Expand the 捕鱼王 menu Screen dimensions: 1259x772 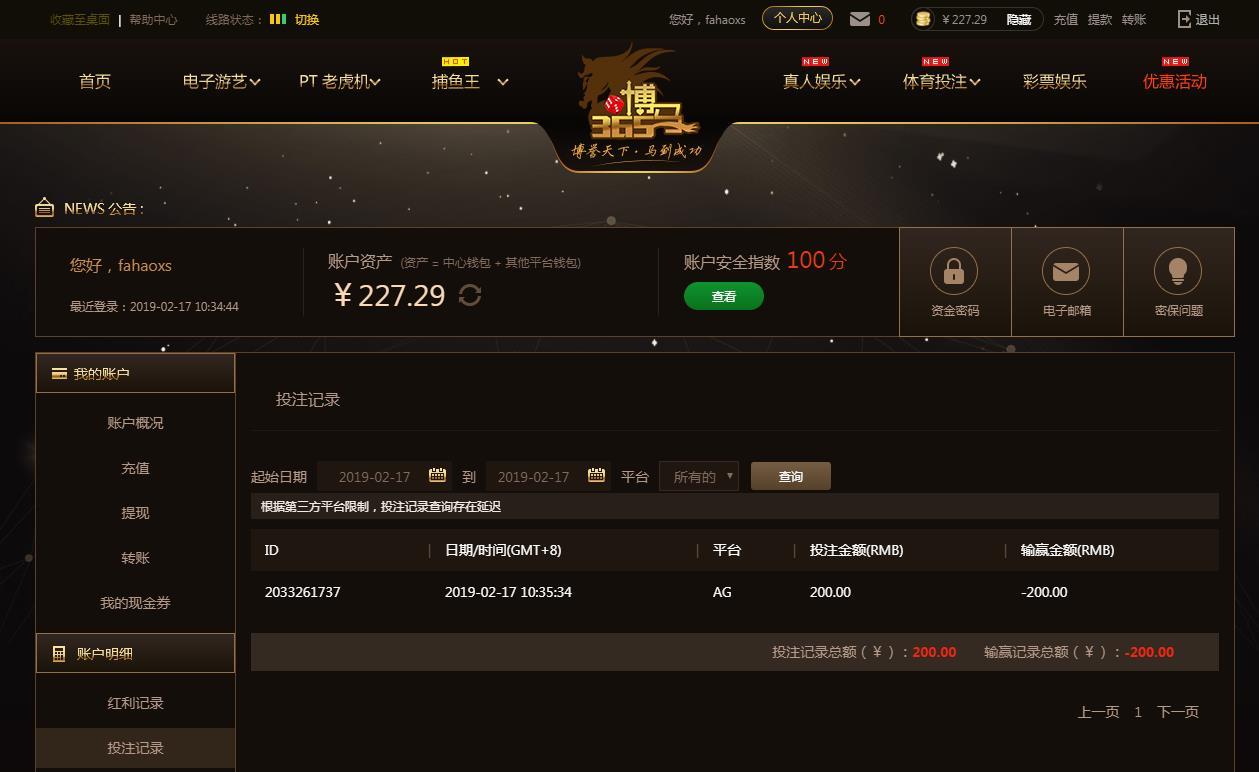tap(470, 82)
